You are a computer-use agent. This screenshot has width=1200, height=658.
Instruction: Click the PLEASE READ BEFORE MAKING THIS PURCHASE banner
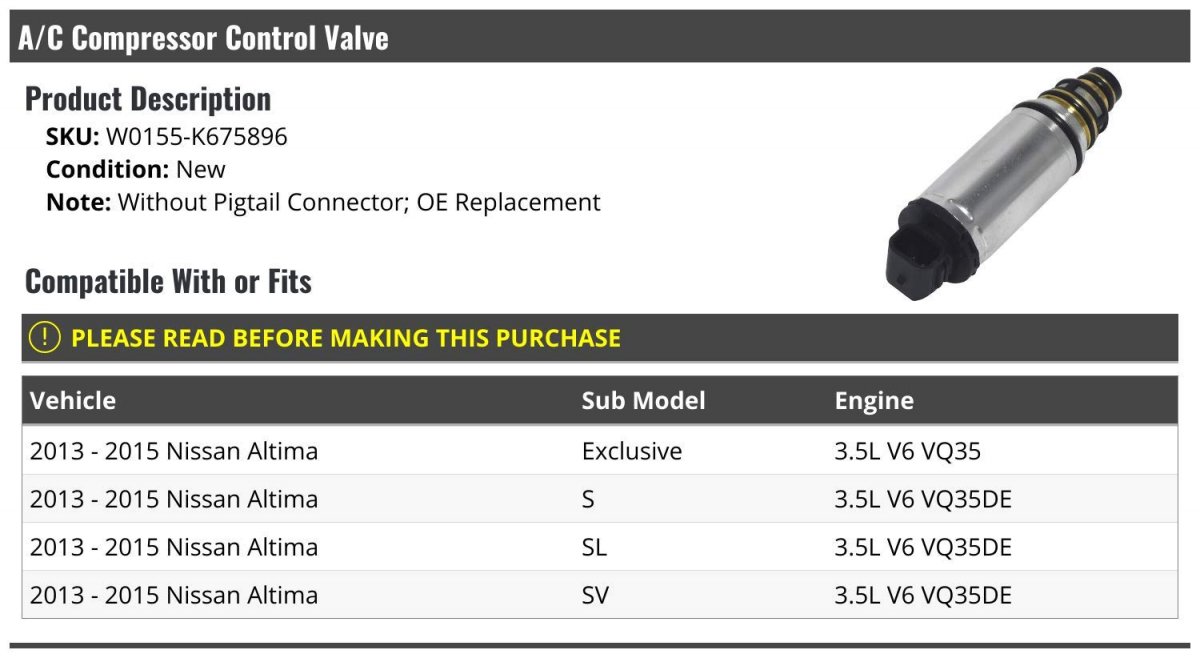coord(600,338)
